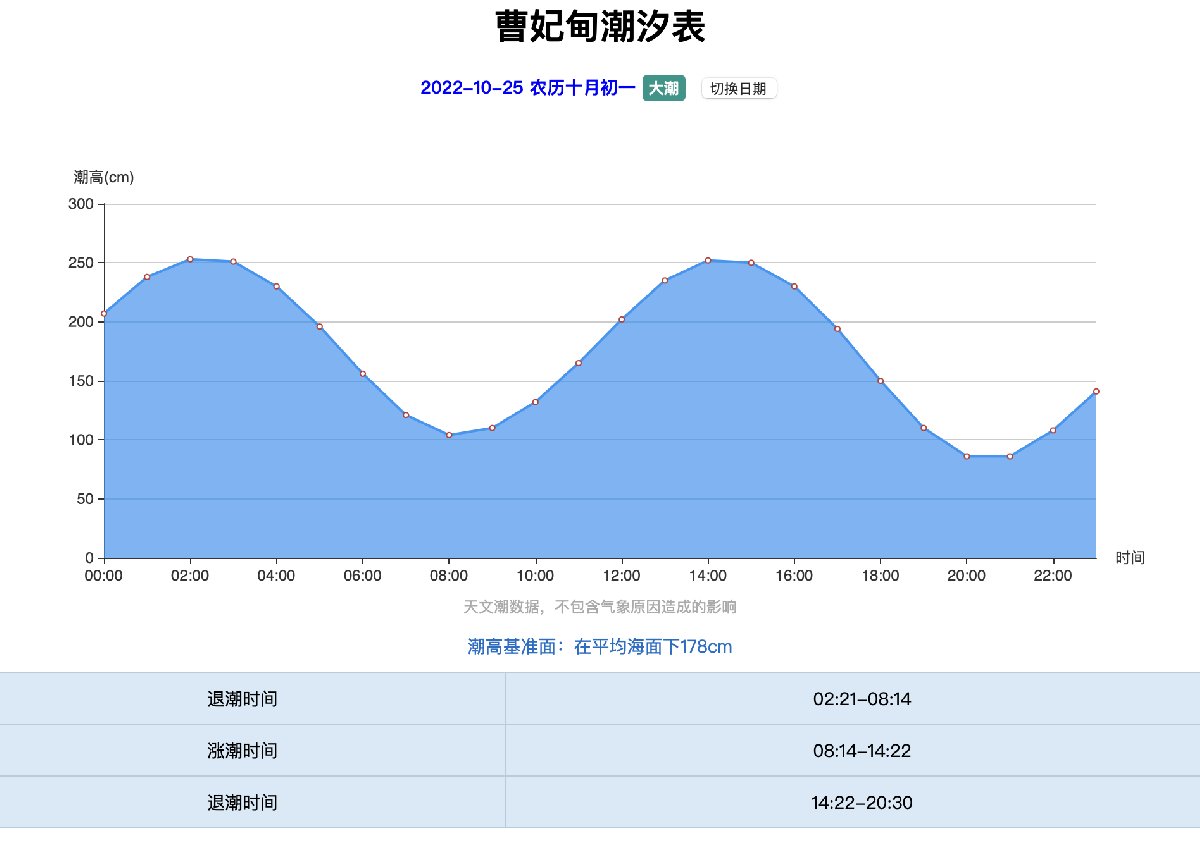Image resolution: width=1200 pixels, height=841 pixels.
Task: Click the 00:00 starting data point
Action: coord(104,313)
